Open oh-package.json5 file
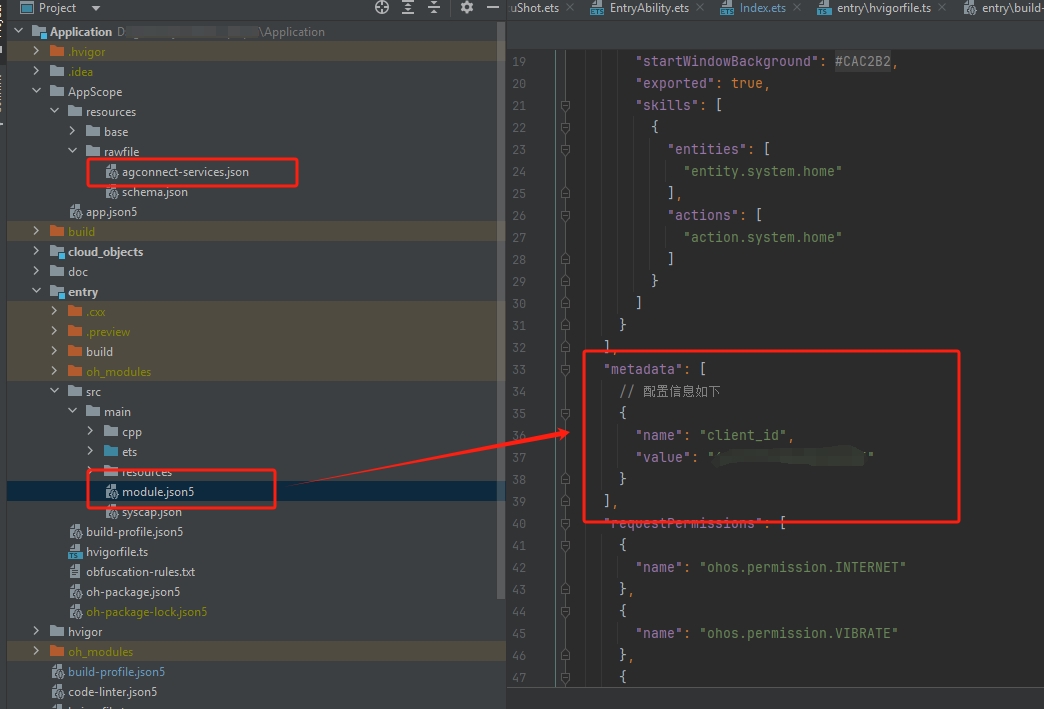This screenshot has width=1044, height=709. [133, 591]
